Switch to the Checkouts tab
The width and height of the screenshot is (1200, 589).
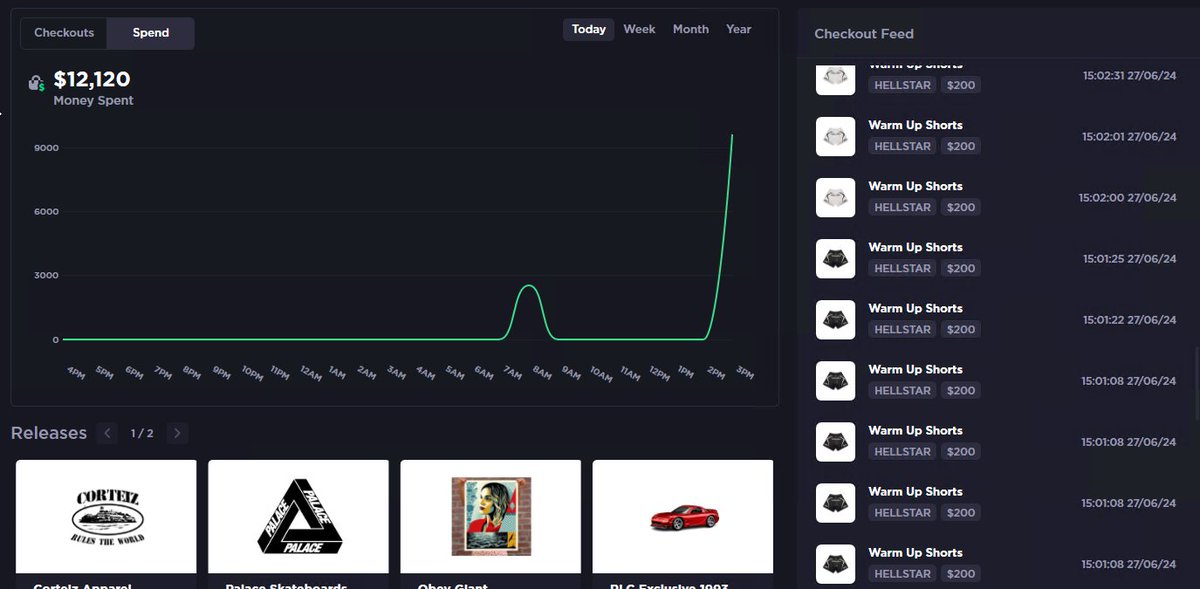63,32
